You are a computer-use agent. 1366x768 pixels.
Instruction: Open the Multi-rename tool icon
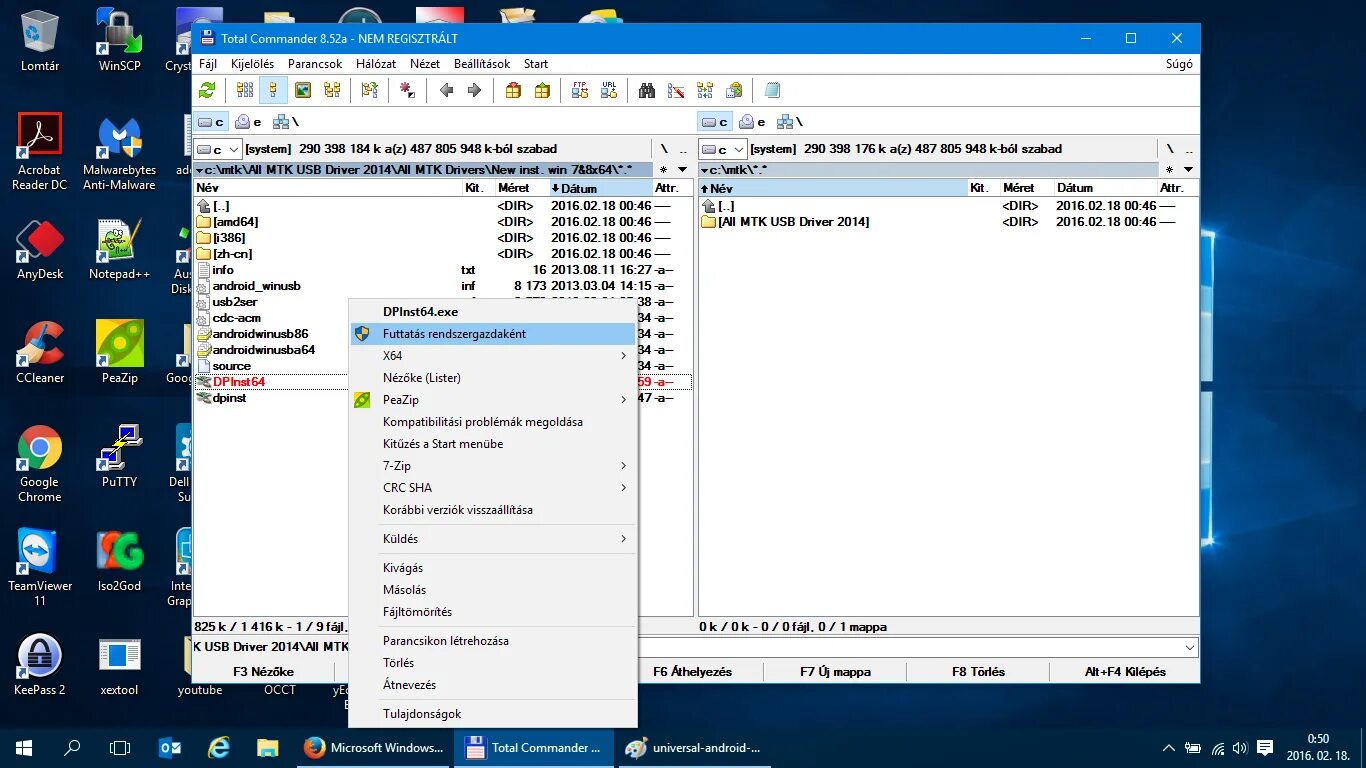[676, 90]
